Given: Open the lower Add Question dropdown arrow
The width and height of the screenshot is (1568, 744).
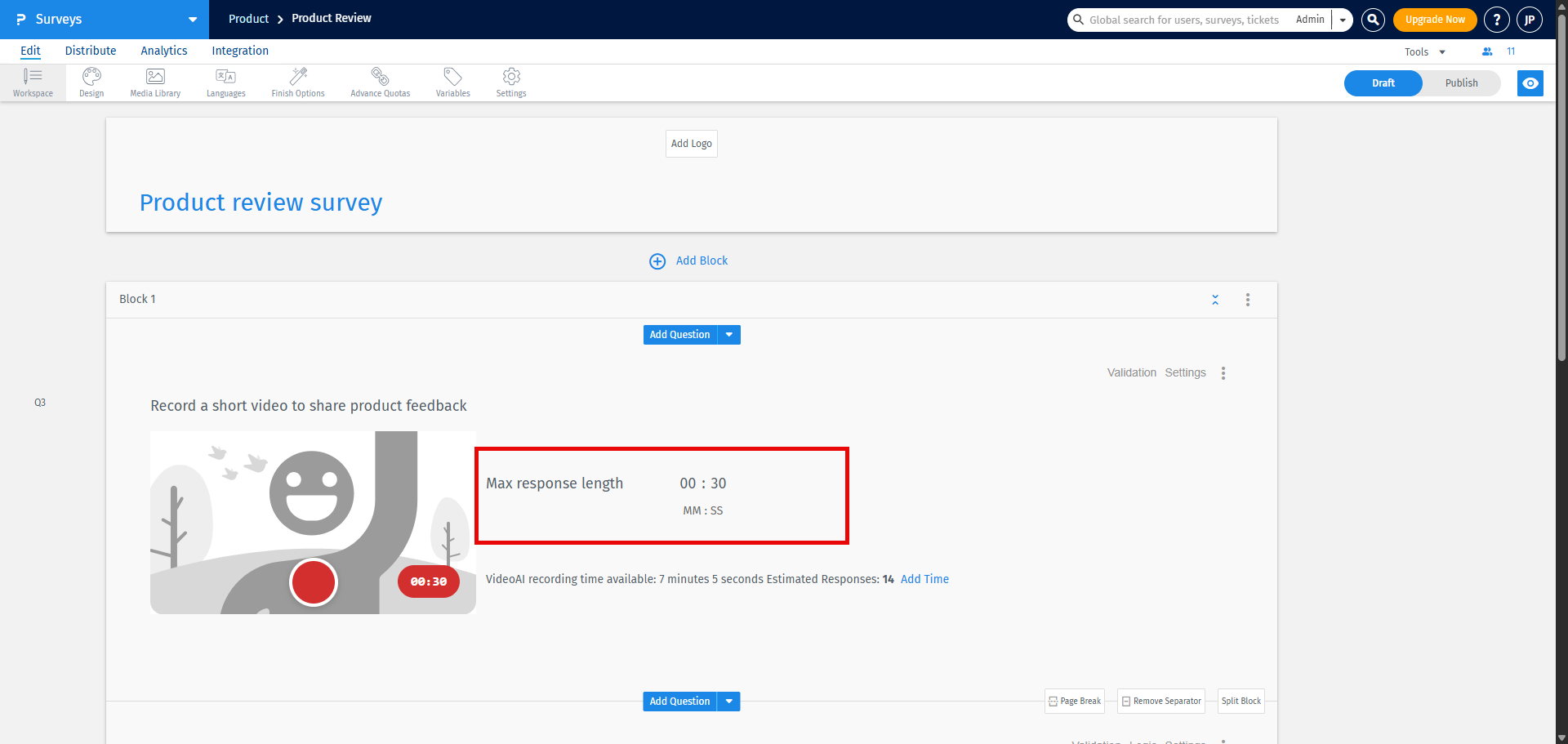Looking at the screenshot, I should tap(729, 702).
